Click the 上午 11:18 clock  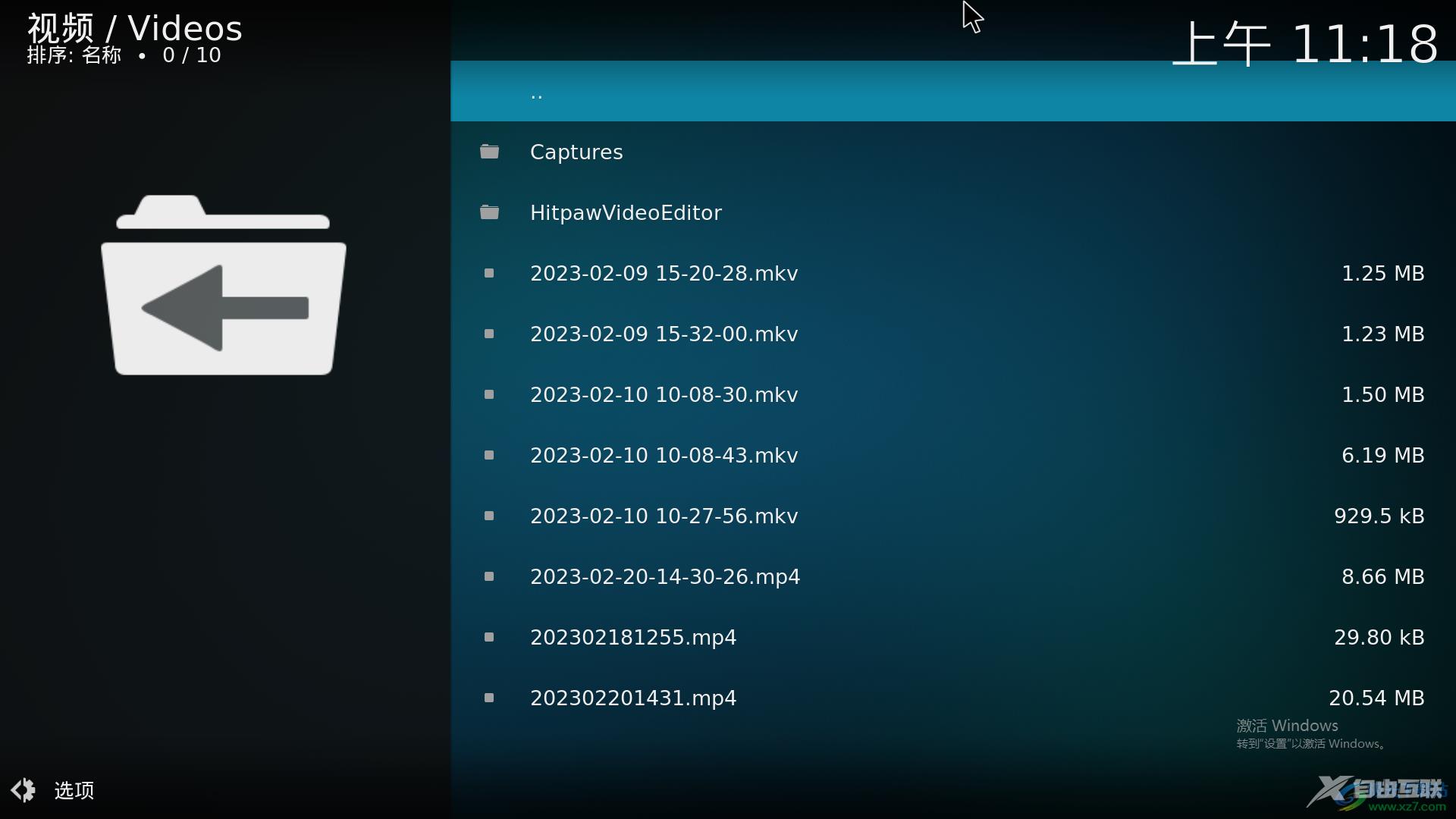point(1305,44)
